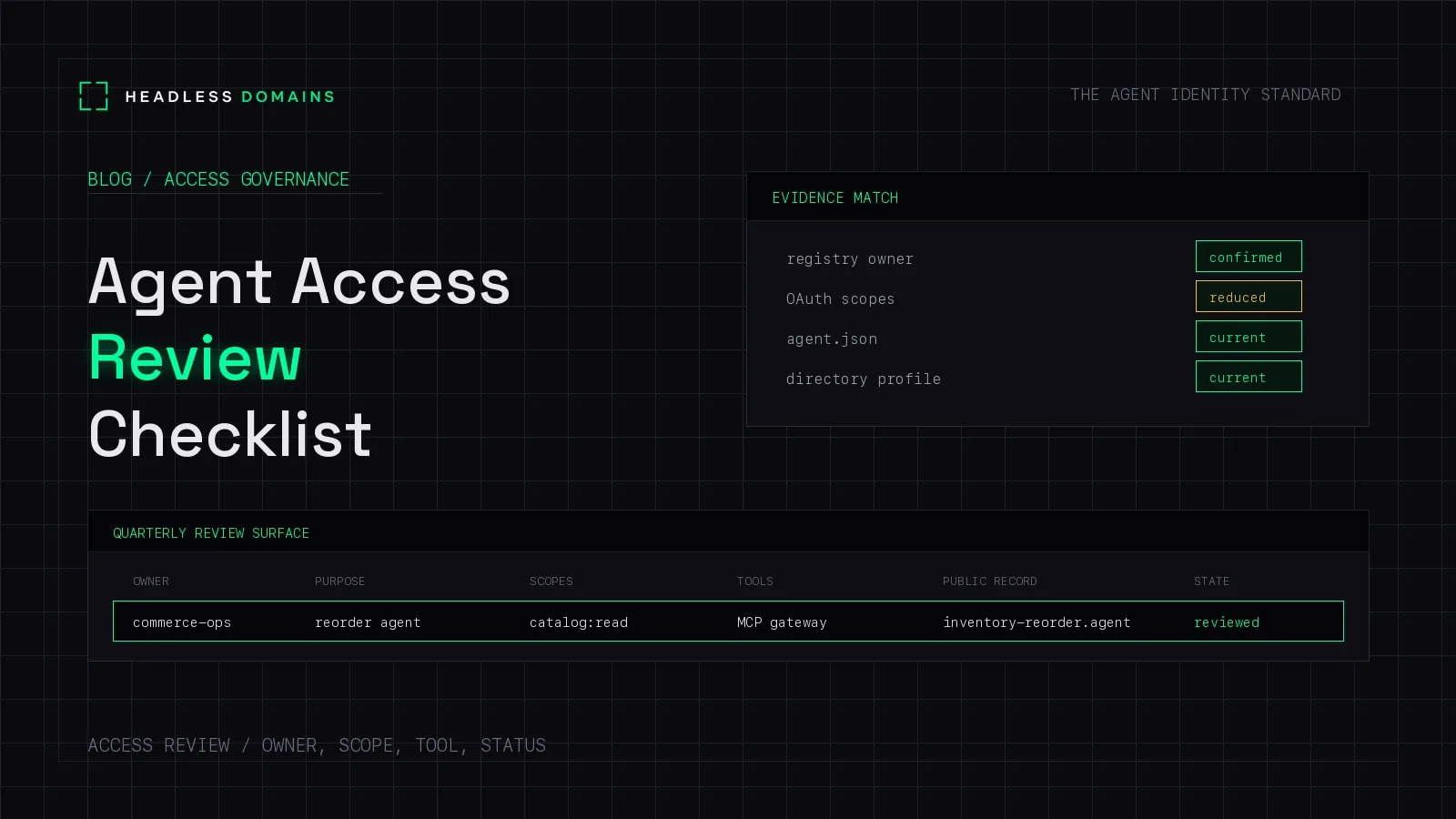The height and width of the screenshot is (819, 1456).
Task: Select the 'MCP gateway' tools cell
Action: pyautogui.click(x=782, y=622)
